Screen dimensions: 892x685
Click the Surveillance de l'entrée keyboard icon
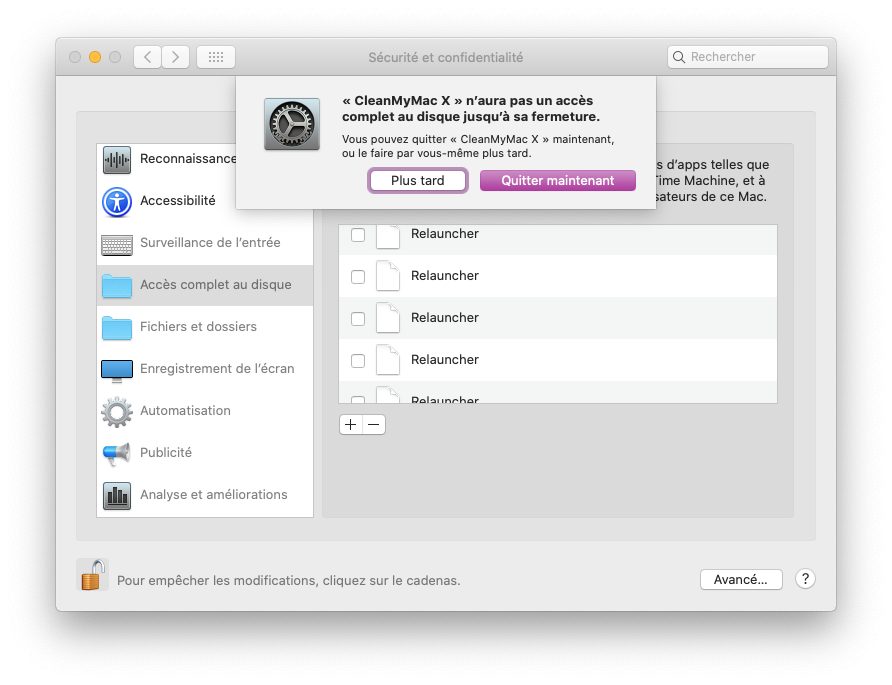117,244
